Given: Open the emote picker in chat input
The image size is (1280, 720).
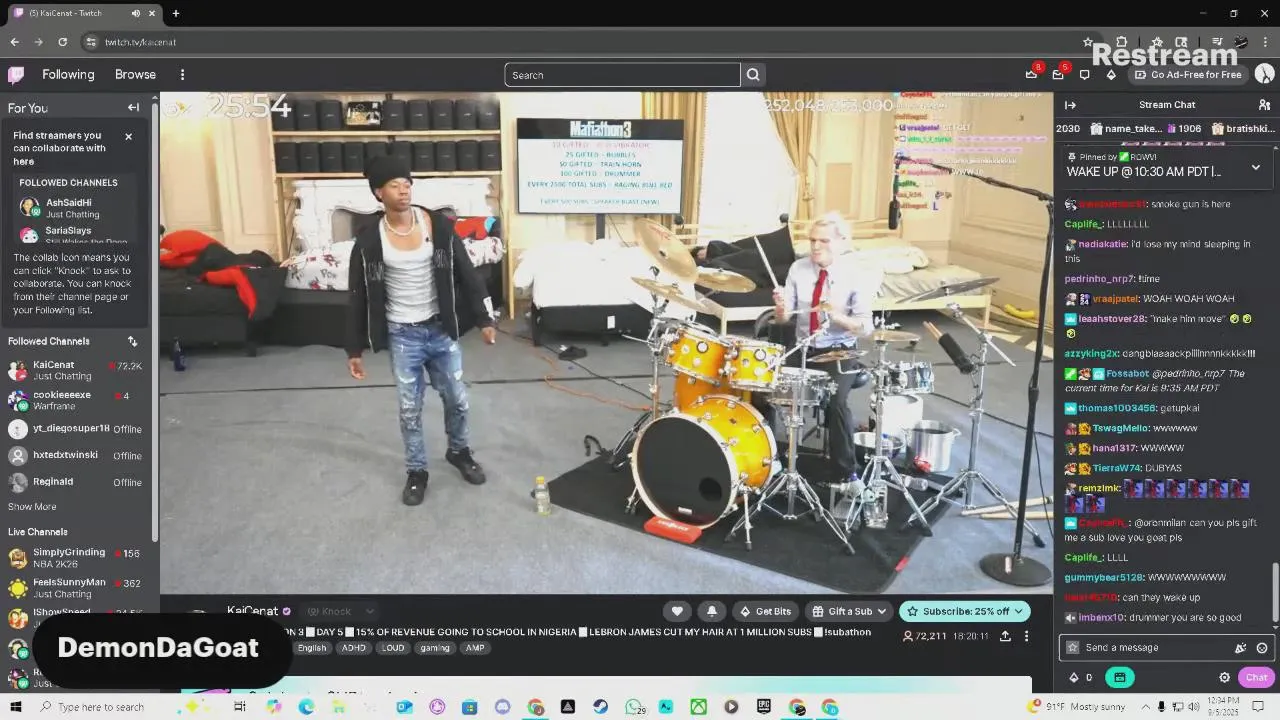Looking at the screenshot, I should [x=1262, y=648].
